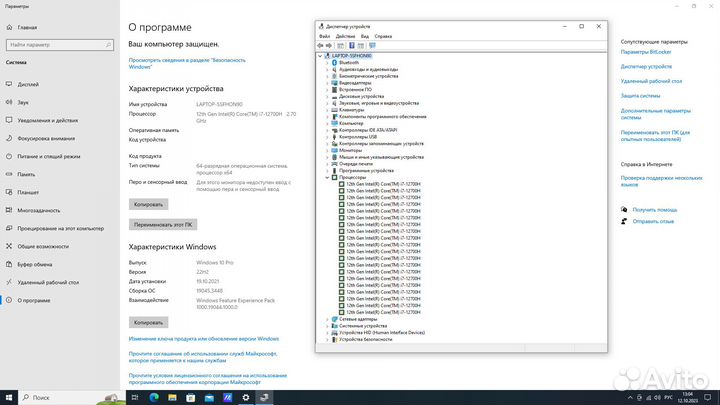This screenshot has width=720, height=405.
Task: Show hidden system tray icons chevron
Action: pyautogui.click(x=630, y=398)
